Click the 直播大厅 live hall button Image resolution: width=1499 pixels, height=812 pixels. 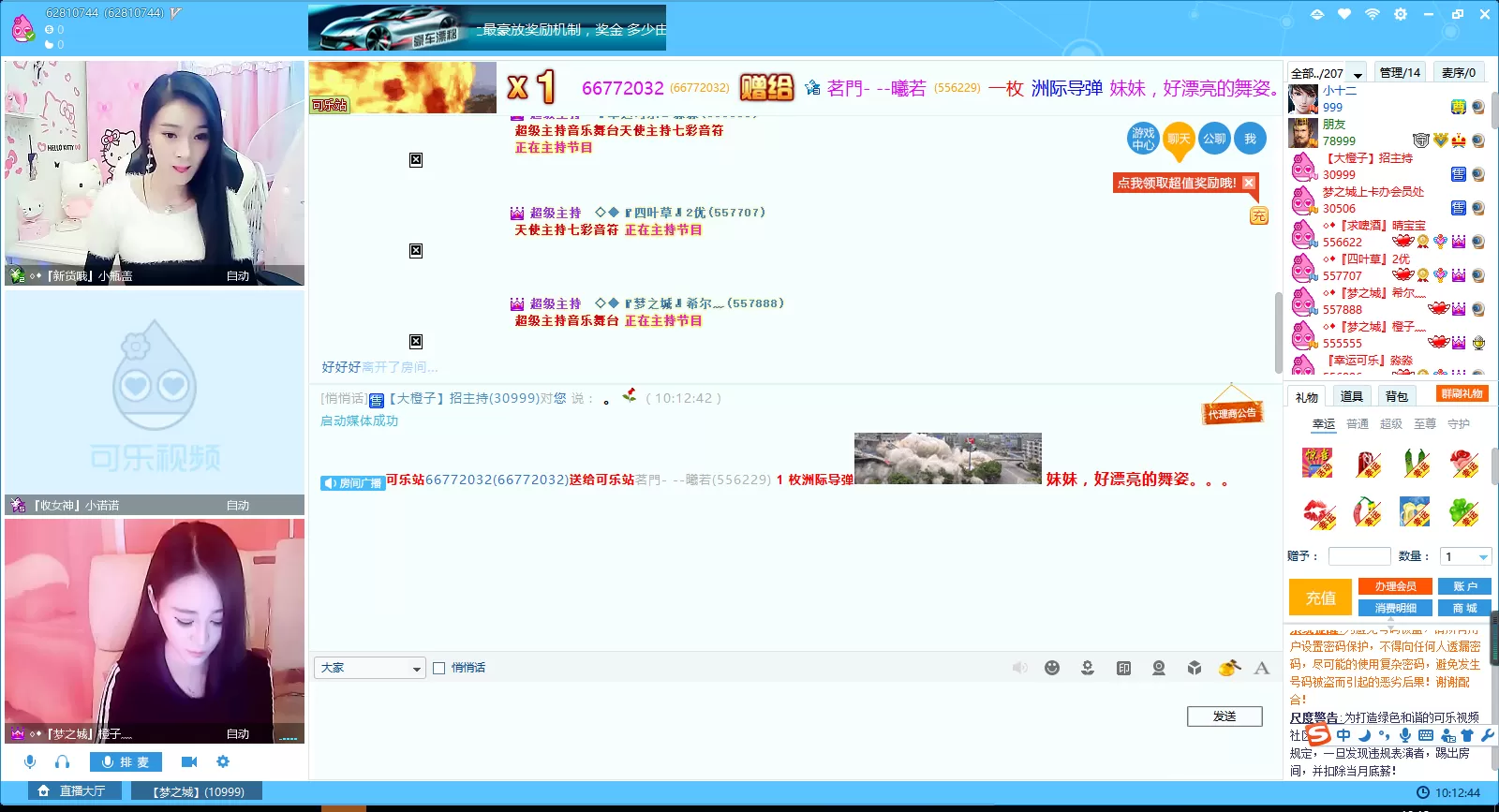coord(74,791)
